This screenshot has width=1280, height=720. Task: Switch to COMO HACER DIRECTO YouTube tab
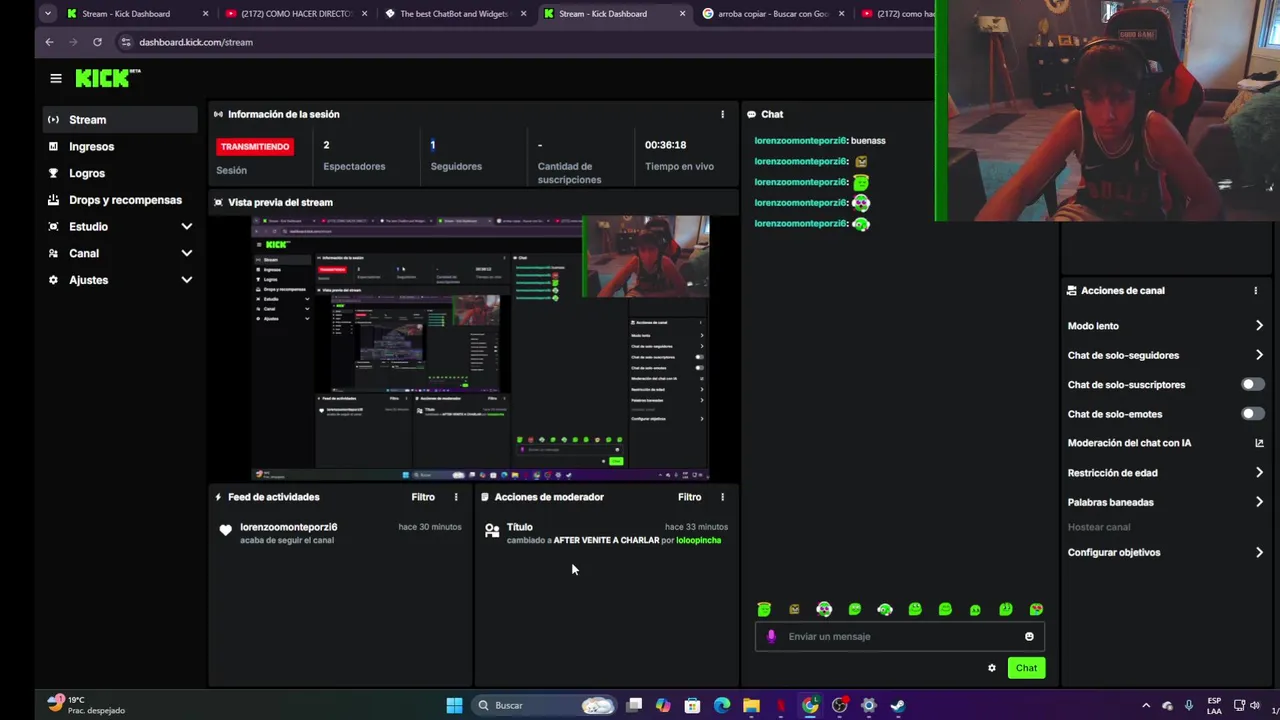point(296,14)
